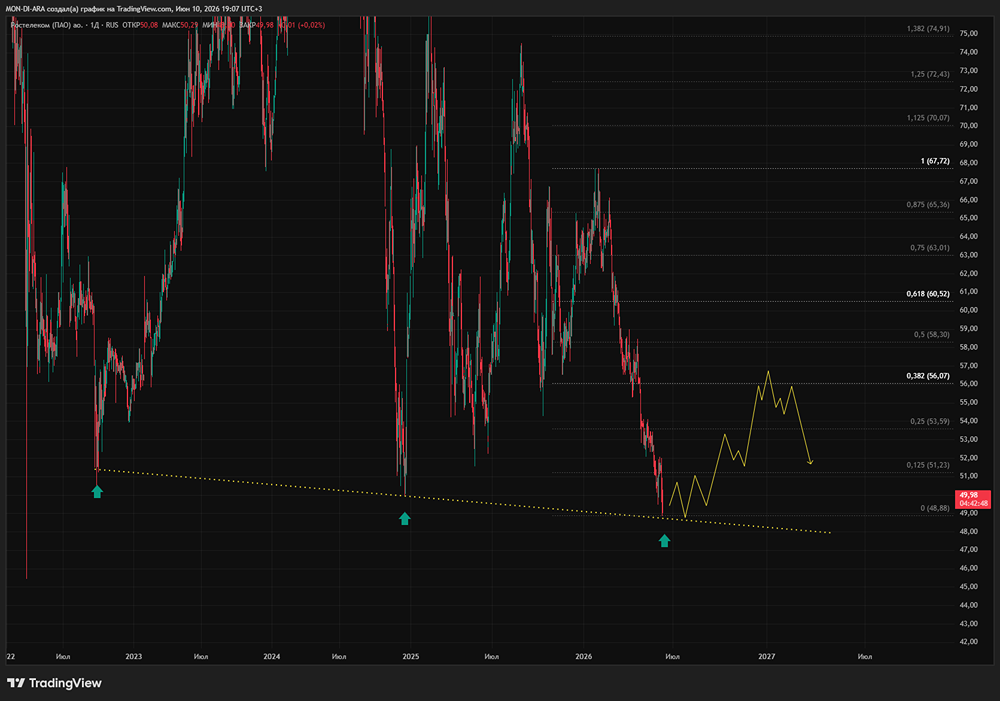Click the '70,00' price axis label
Image resolution: width=1000 pixels, height=701 pixels.
point(968,126)
